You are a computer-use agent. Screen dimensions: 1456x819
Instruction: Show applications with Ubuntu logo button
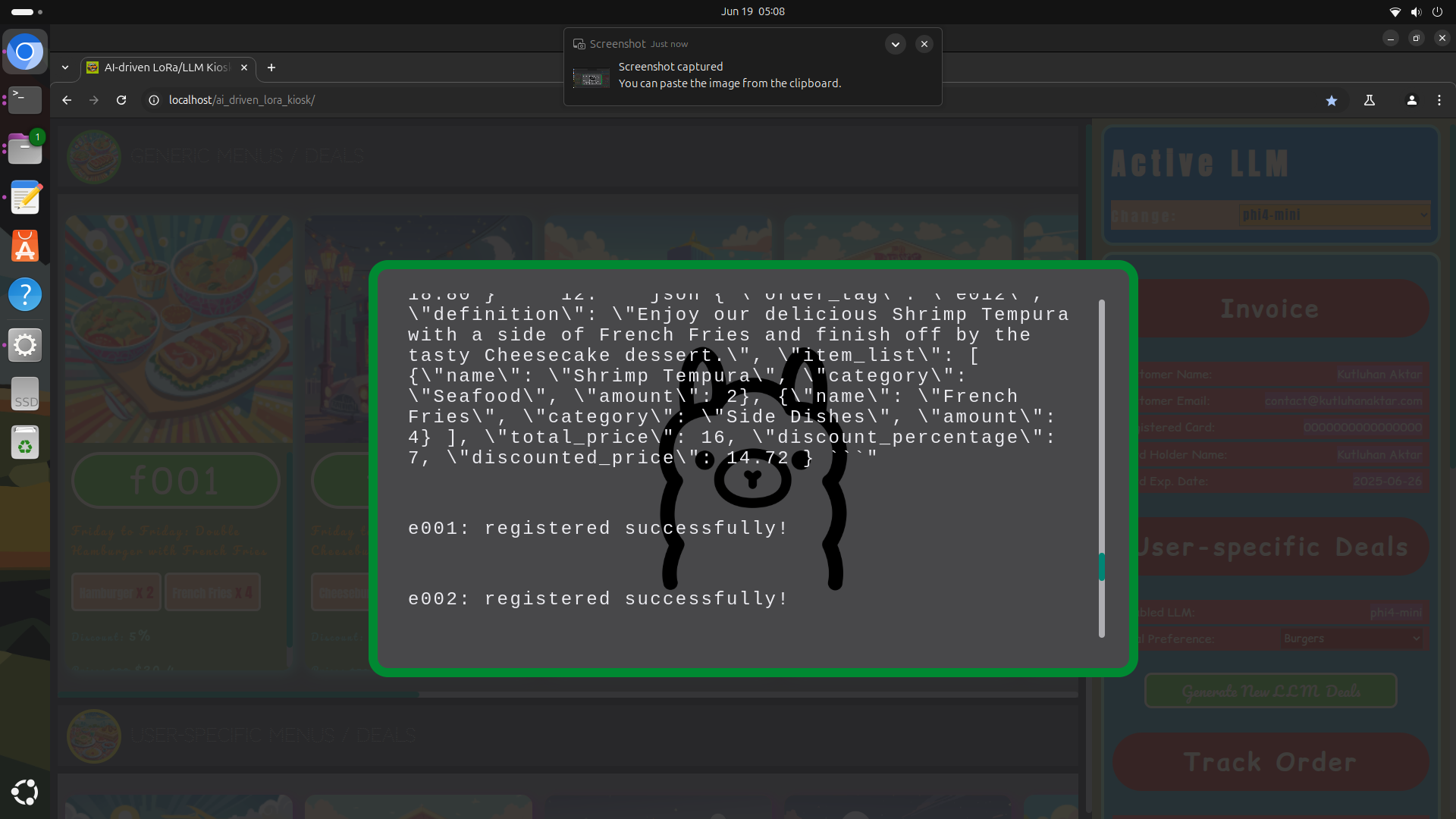coord(25,792)
